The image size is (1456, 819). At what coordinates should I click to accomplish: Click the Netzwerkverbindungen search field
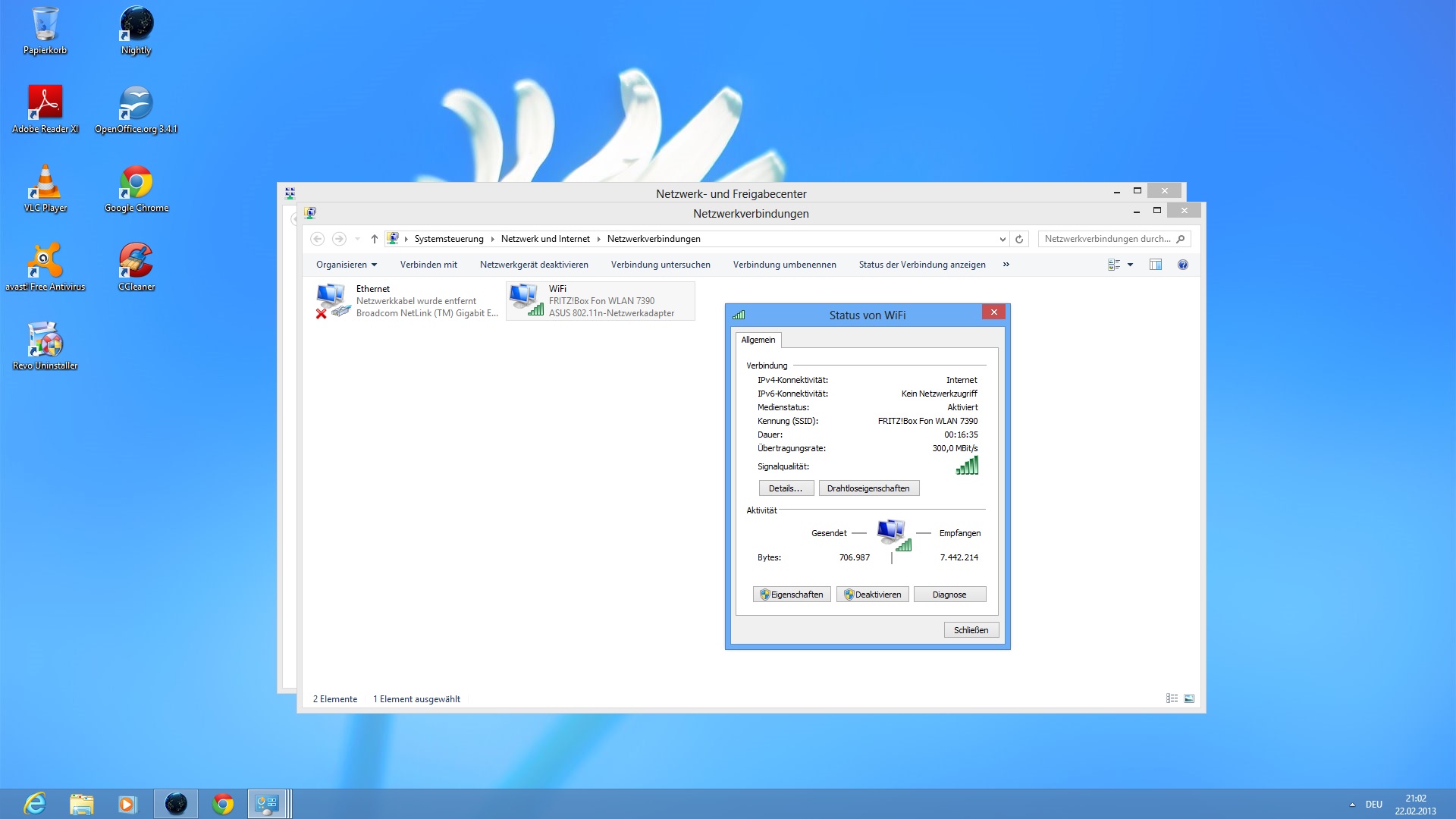(x=1107, y=239)
